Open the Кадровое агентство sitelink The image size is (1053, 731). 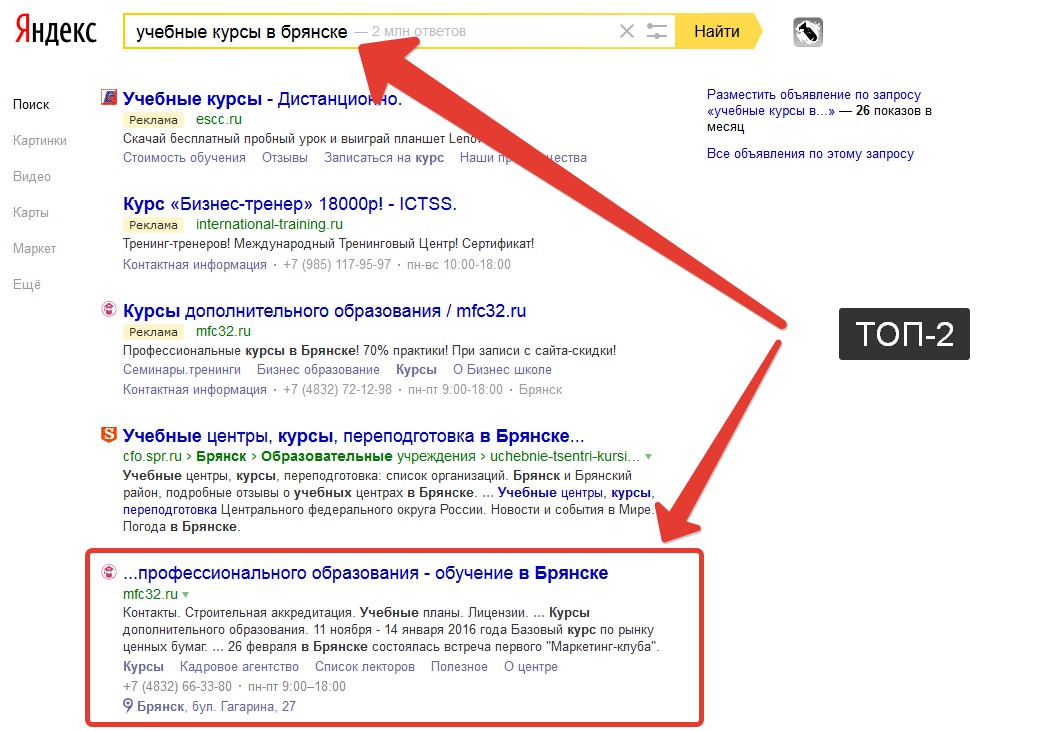pos(239,667)
